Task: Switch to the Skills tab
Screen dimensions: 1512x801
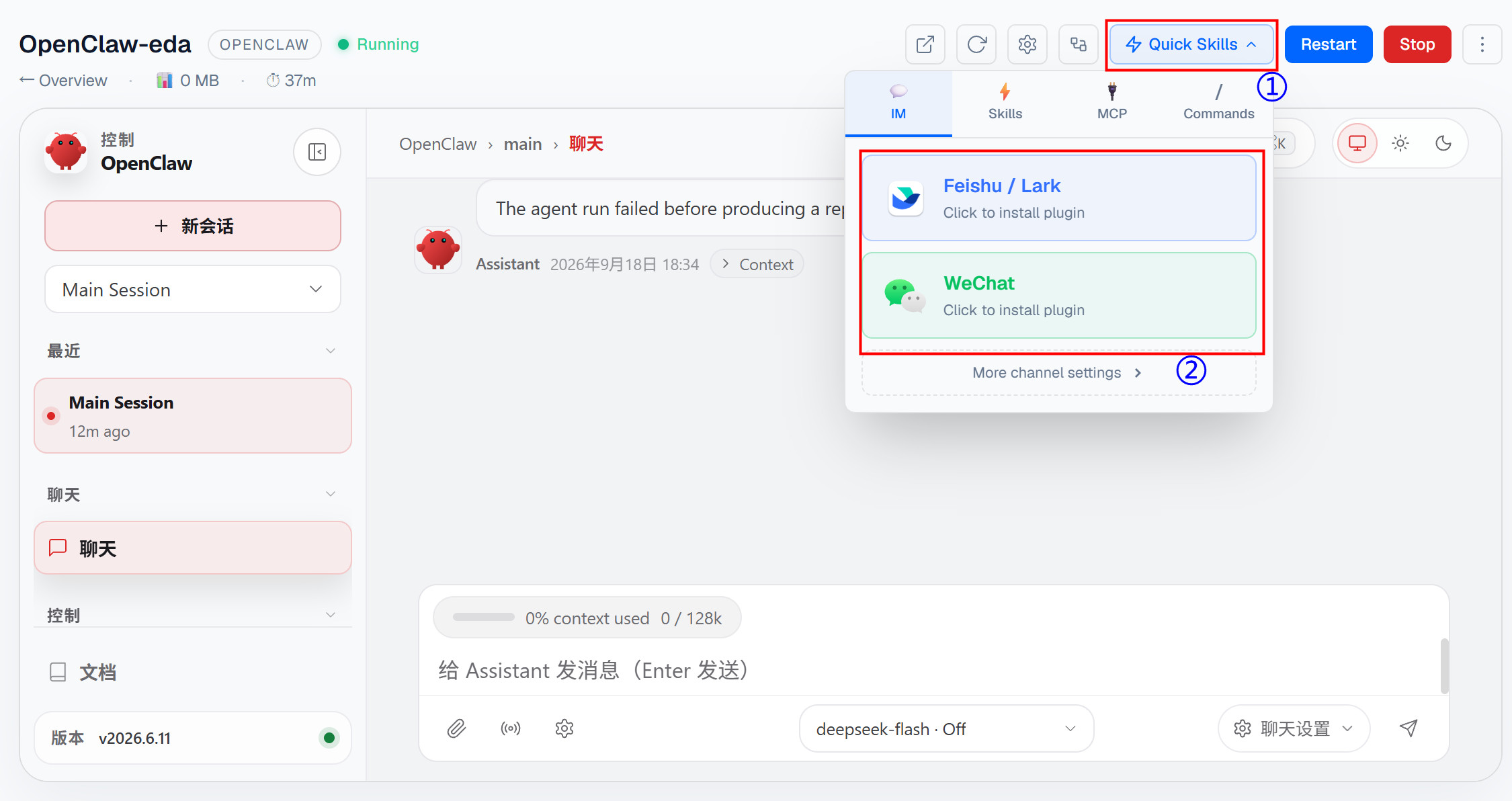Action: 1005,103
